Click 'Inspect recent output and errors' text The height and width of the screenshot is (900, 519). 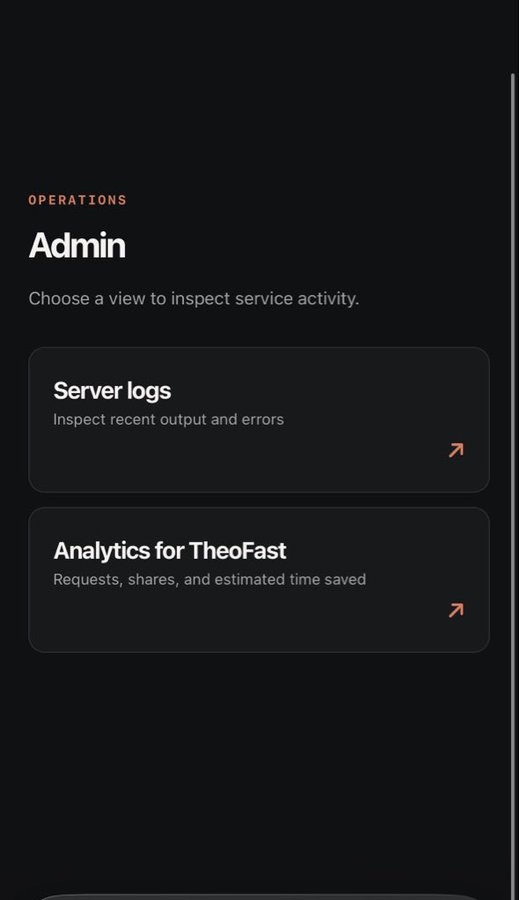[168, 420]
